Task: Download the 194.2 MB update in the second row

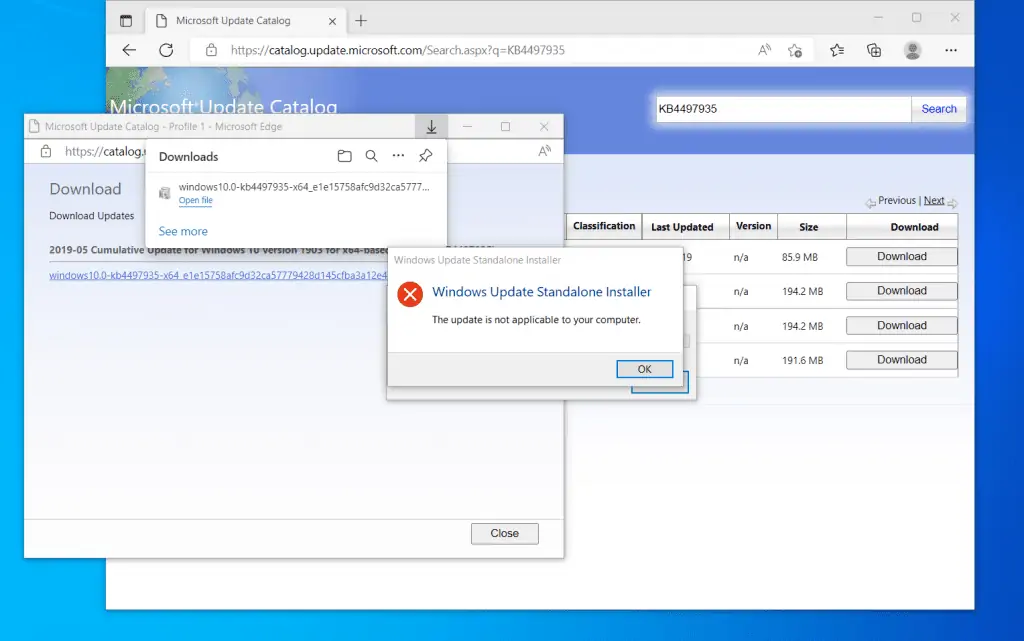Action: (901, 291)
